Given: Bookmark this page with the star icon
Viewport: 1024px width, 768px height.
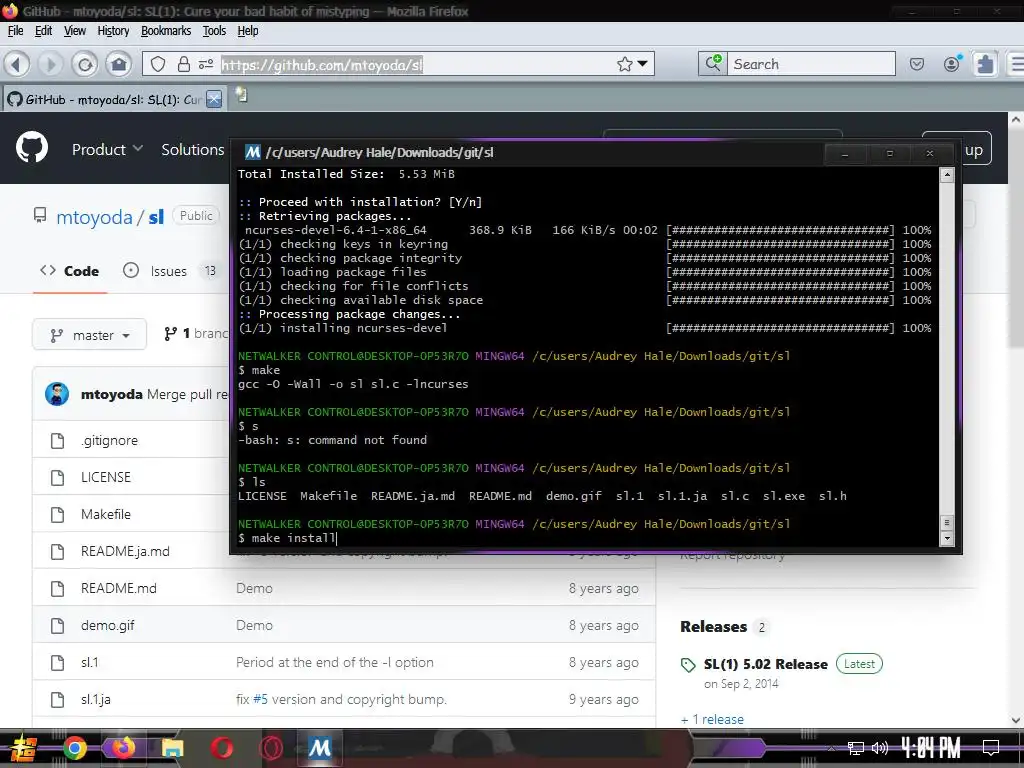Looking at the screenshot, I should 625,64.
